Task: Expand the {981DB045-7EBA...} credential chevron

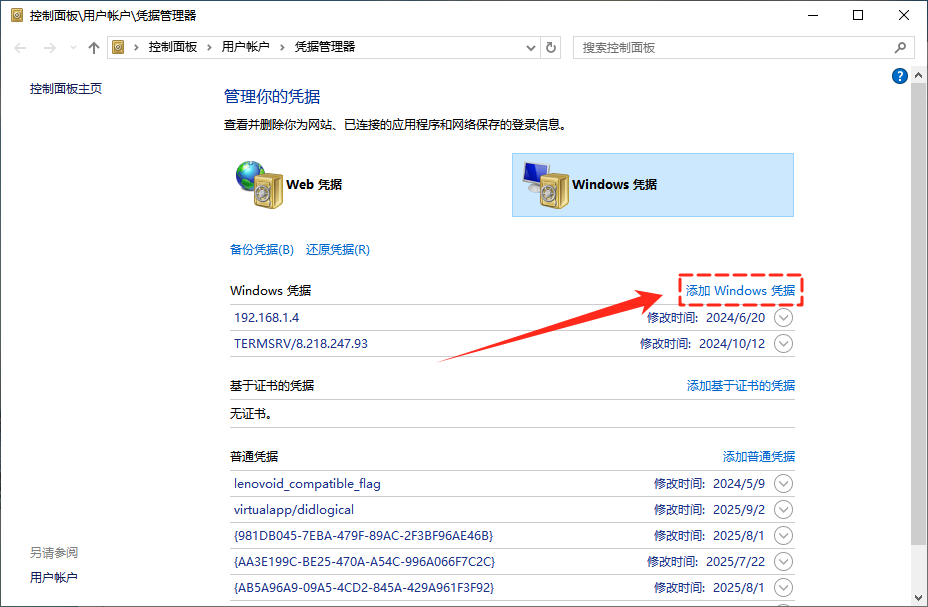Action: pos(783,536)
